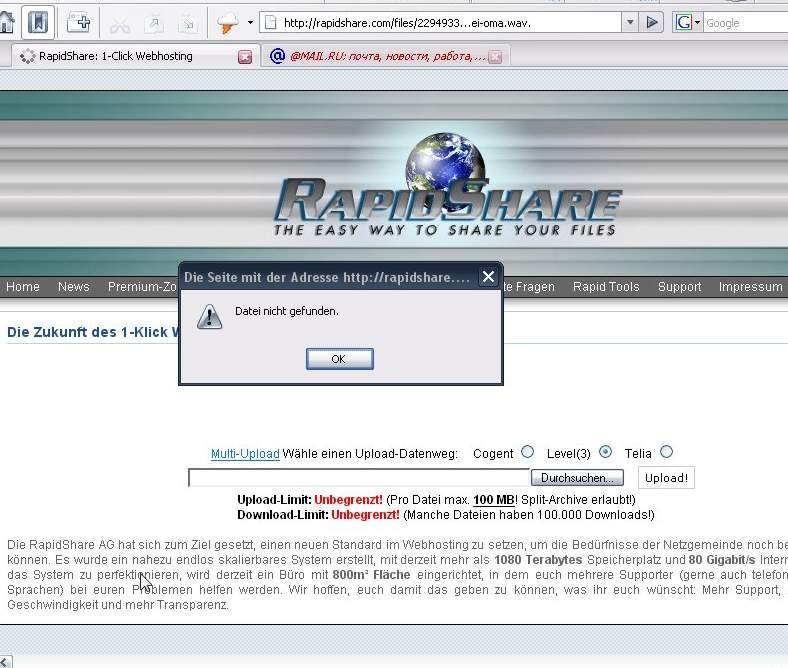The width and height of the screenshot is (788, 668).
Task: Click the 'Datei nicht gefunden.' message text
Action: coord(287,311)
